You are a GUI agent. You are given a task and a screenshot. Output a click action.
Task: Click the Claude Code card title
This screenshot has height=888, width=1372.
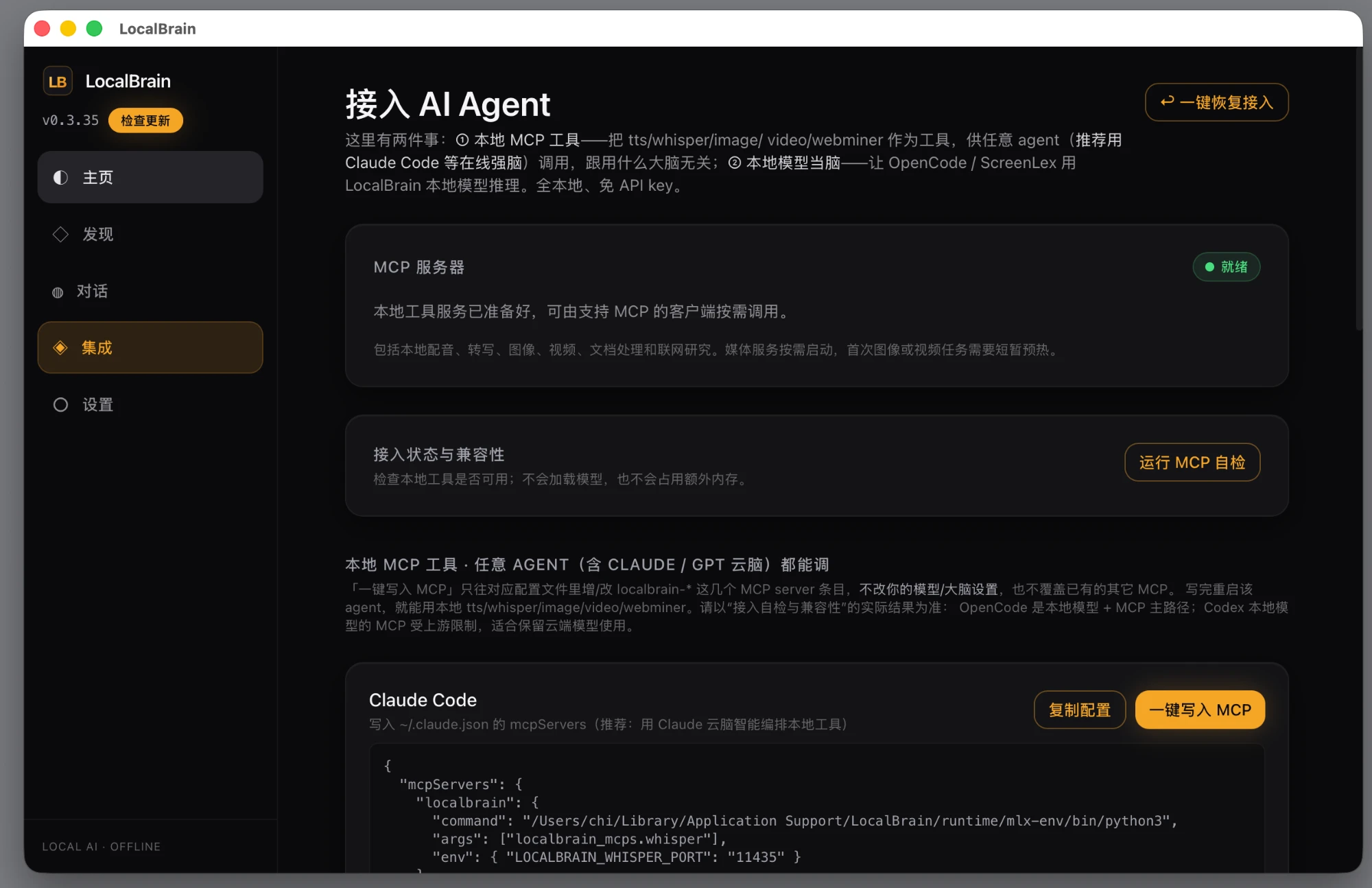[423, 700]
